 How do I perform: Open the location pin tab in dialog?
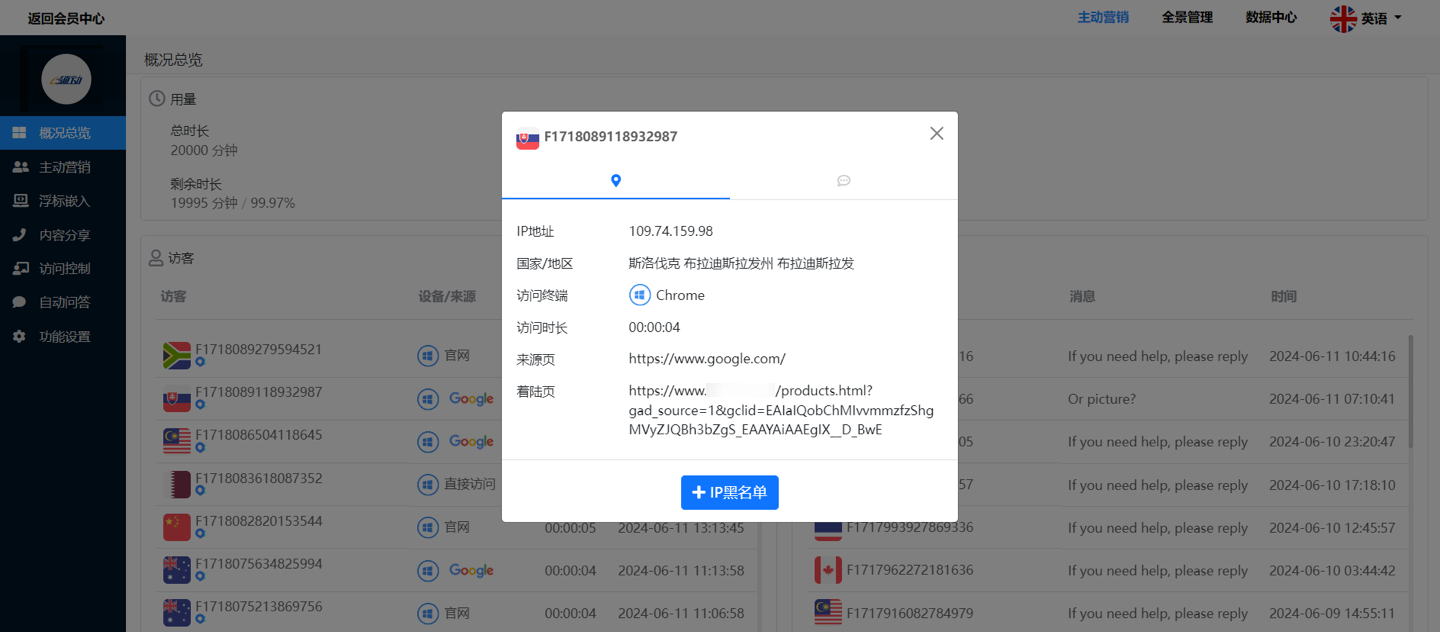pyautogui.click(x=616, y=181)
